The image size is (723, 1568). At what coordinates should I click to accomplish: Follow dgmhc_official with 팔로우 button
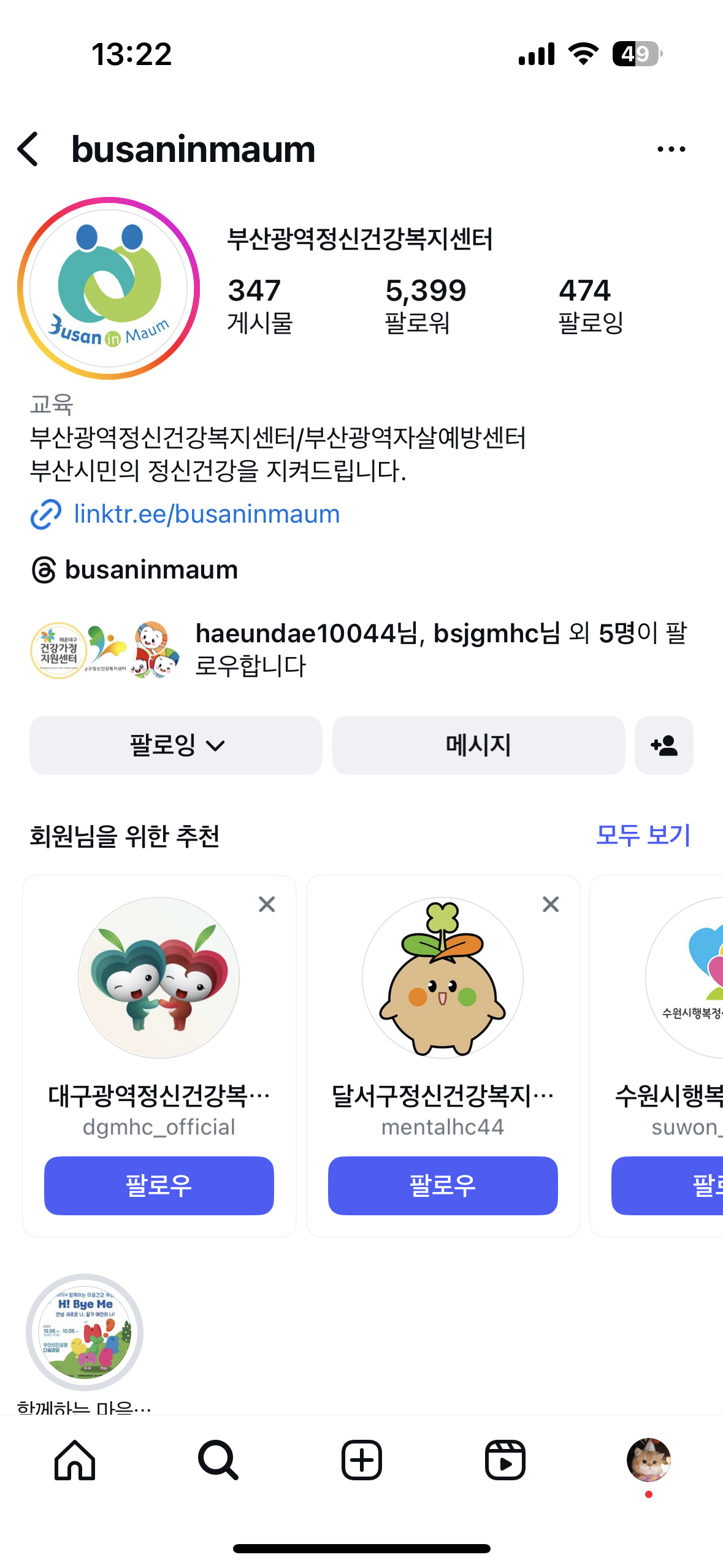(159, 1185)
